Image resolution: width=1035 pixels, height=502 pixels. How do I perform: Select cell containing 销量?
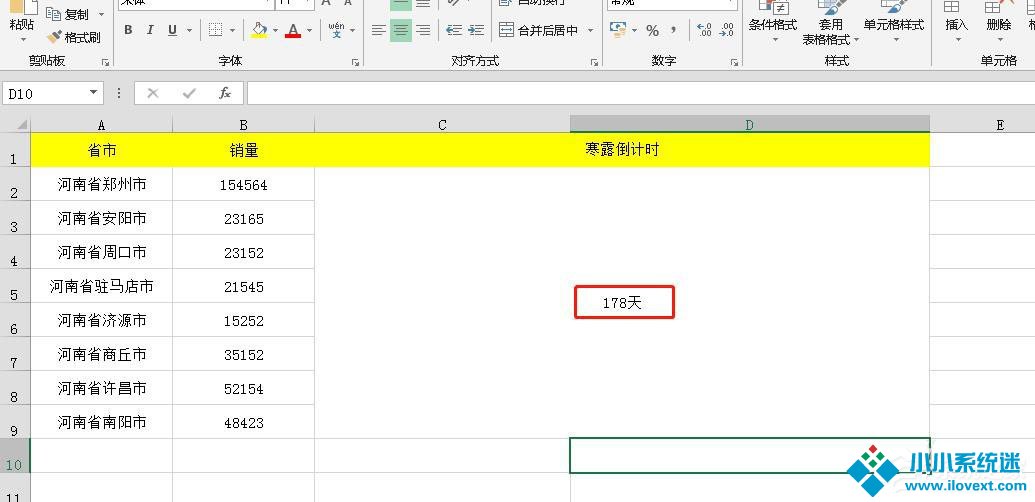coord(244,150)
